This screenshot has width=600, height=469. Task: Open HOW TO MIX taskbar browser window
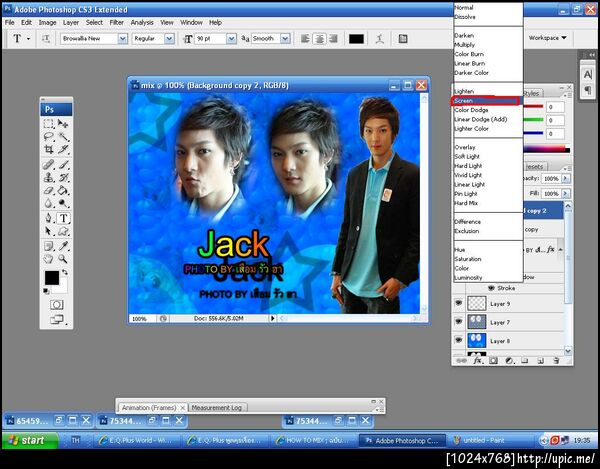[x=315, y=440]
